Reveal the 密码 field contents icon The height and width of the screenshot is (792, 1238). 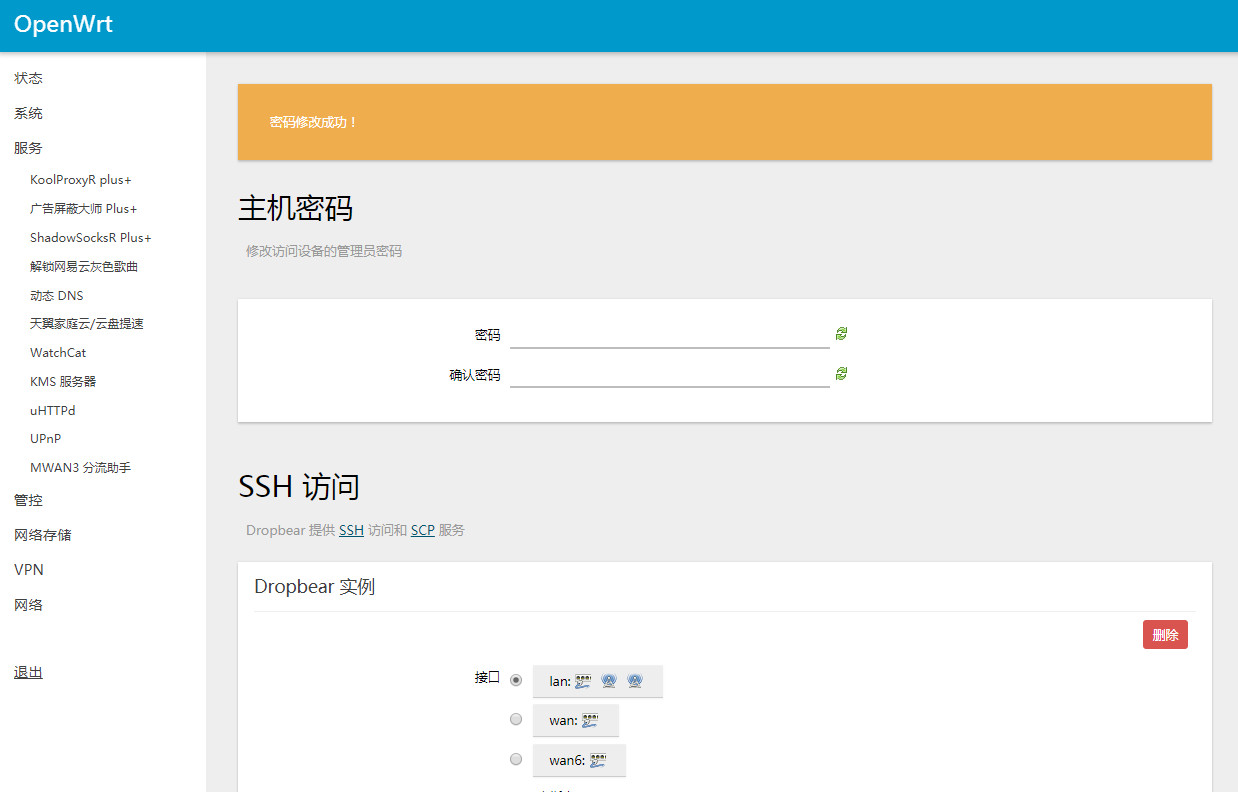(x=841, y=334)
